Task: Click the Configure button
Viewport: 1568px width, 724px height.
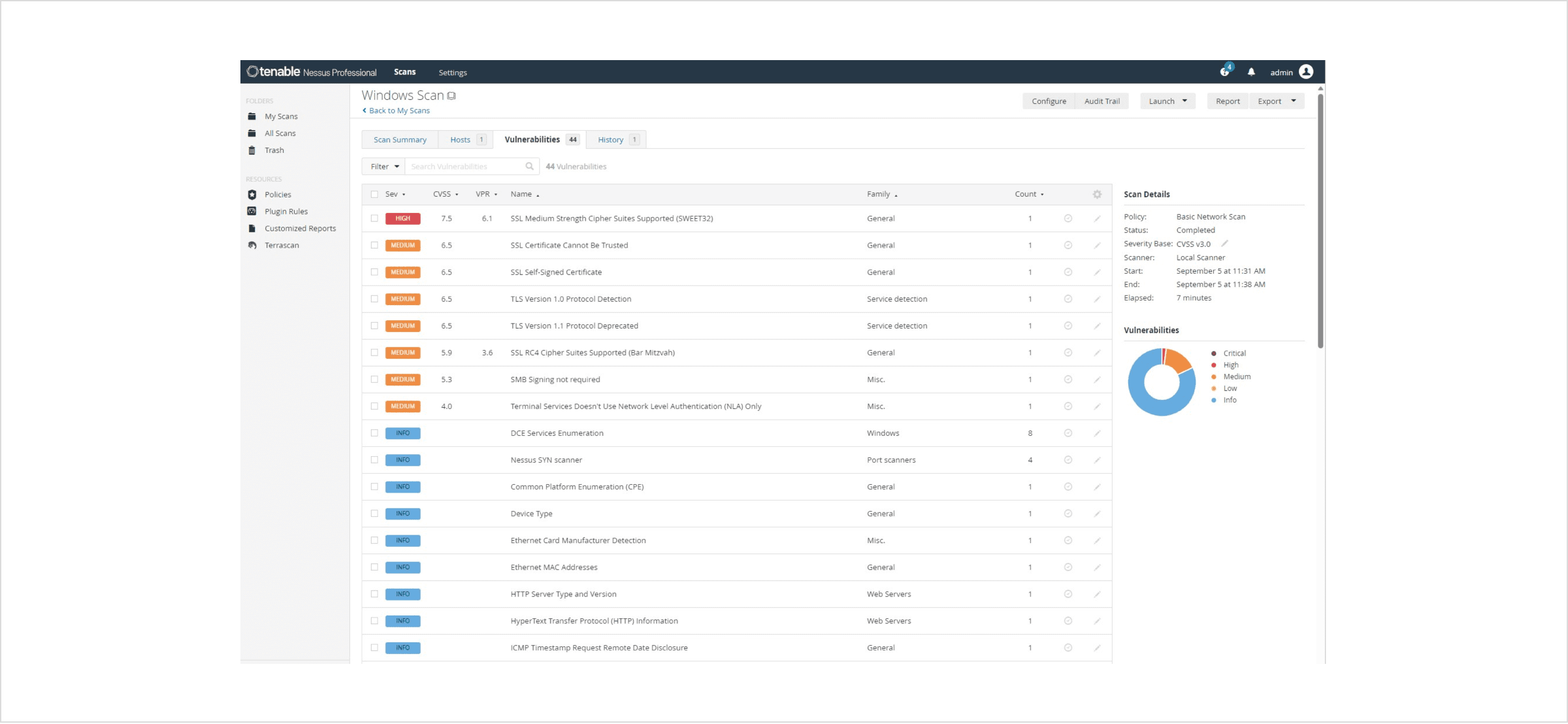Action: pos(1049,101)
